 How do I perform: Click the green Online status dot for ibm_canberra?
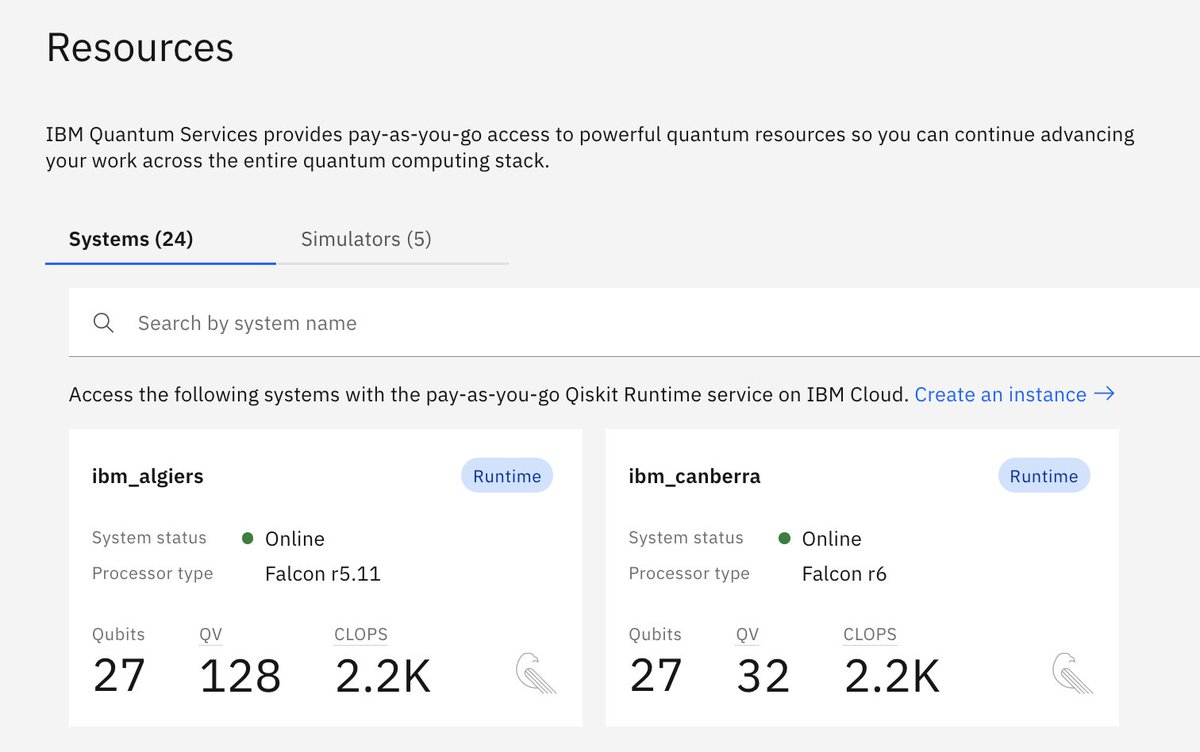[x=785, y=538]
